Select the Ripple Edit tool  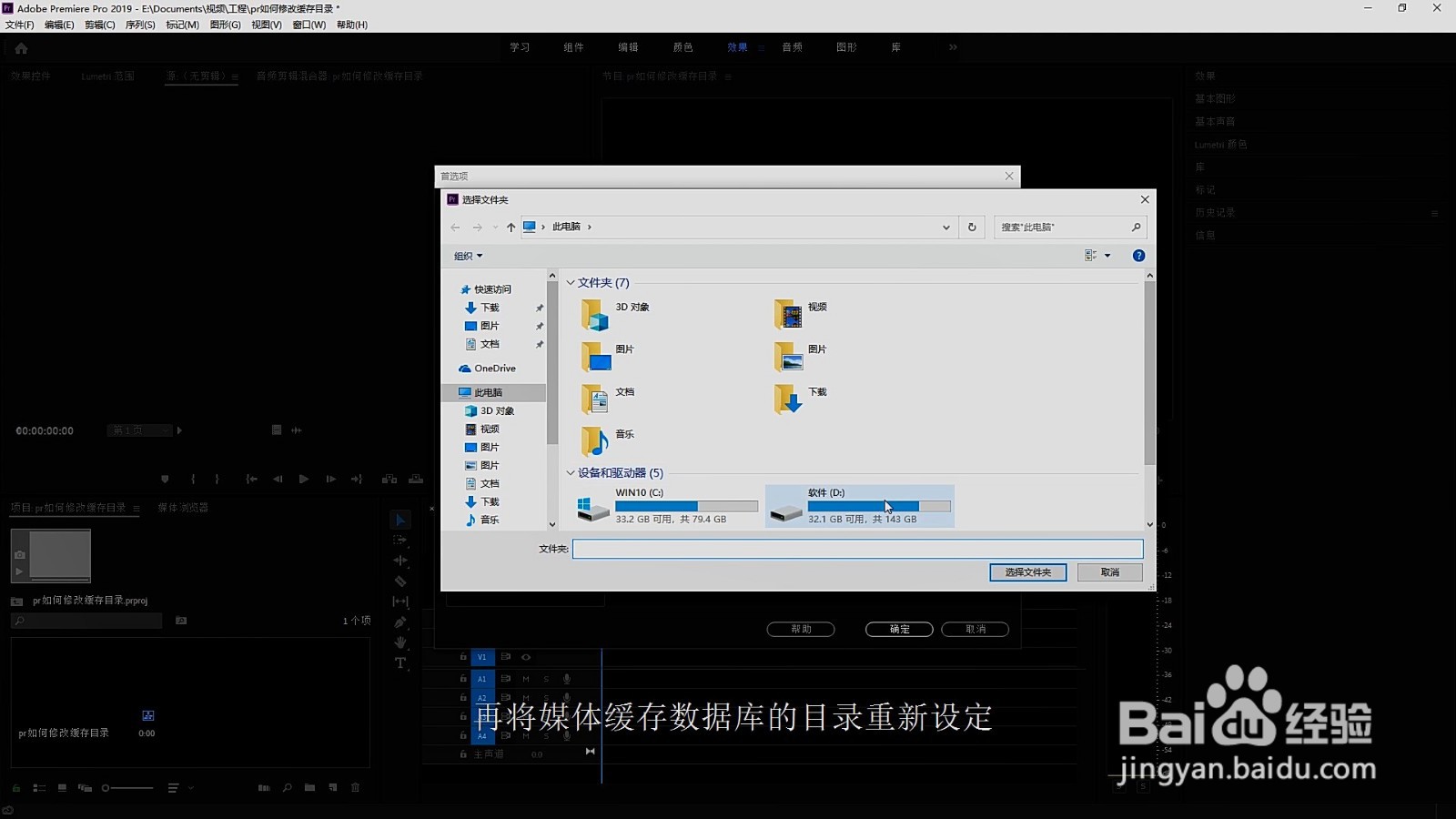tap(400, 561)
